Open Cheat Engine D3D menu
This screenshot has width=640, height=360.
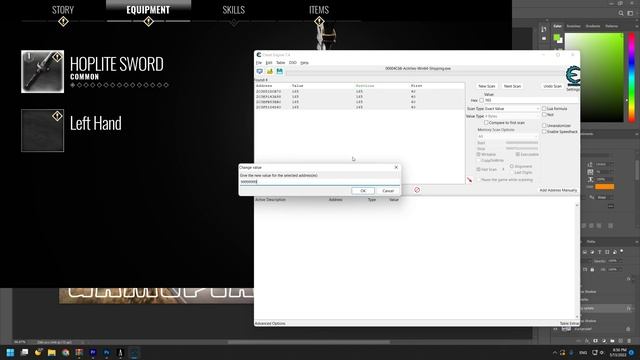pos(293,63)
